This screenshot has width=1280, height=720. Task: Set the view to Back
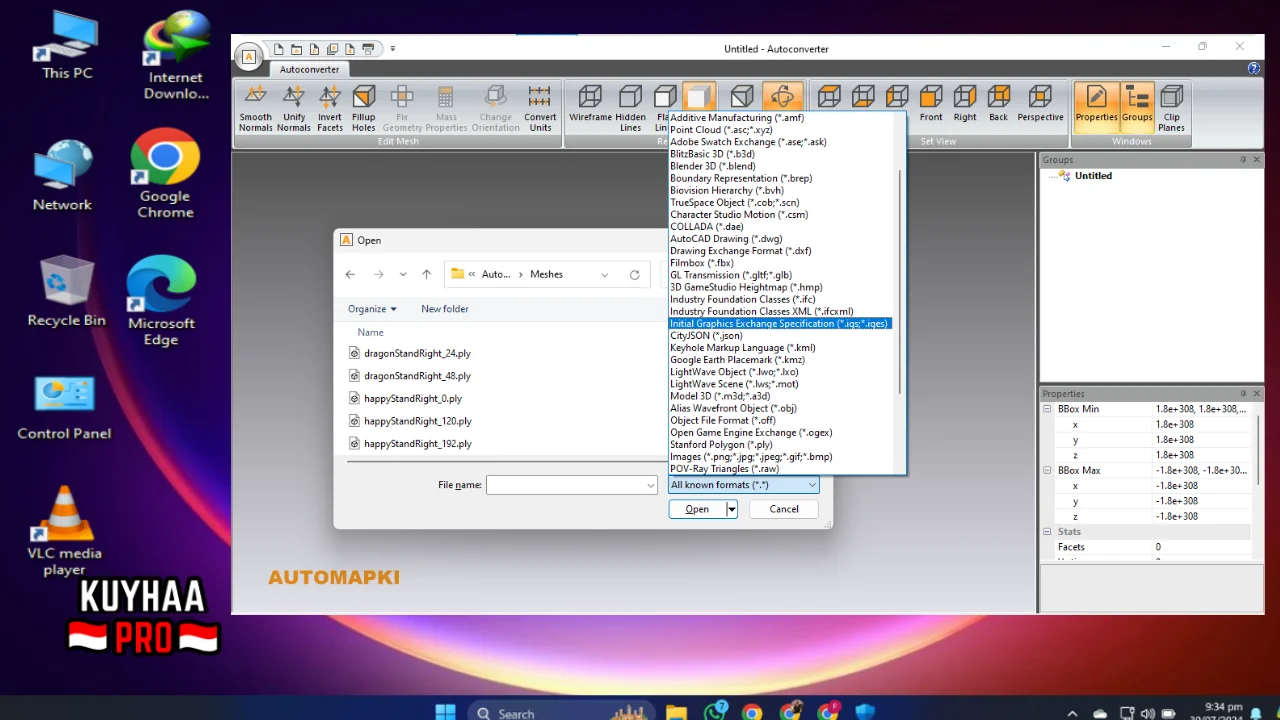click(999, 104)
